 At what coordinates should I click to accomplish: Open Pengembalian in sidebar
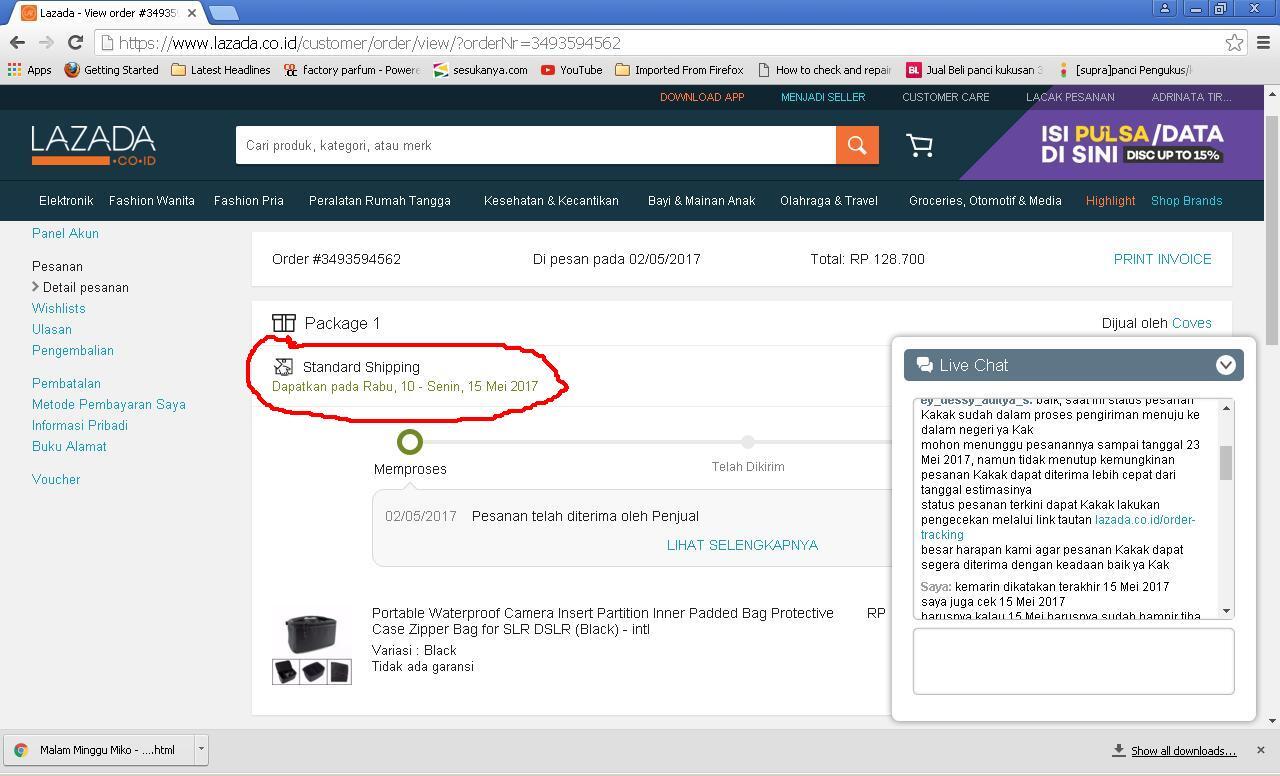(x=72, y=351)
